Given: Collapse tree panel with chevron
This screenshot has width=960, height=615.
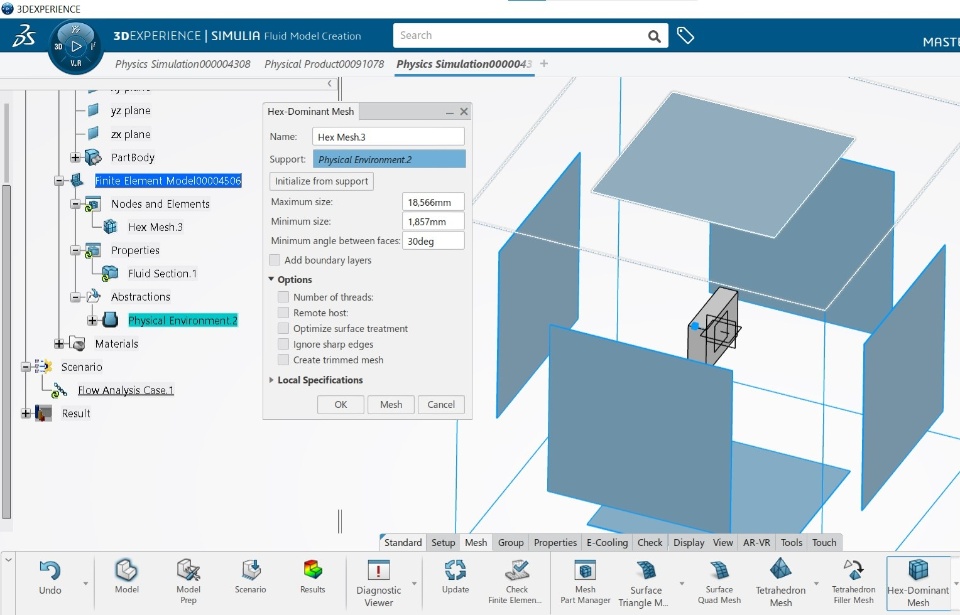Looking at the screenshot, I should click(329, 83).
